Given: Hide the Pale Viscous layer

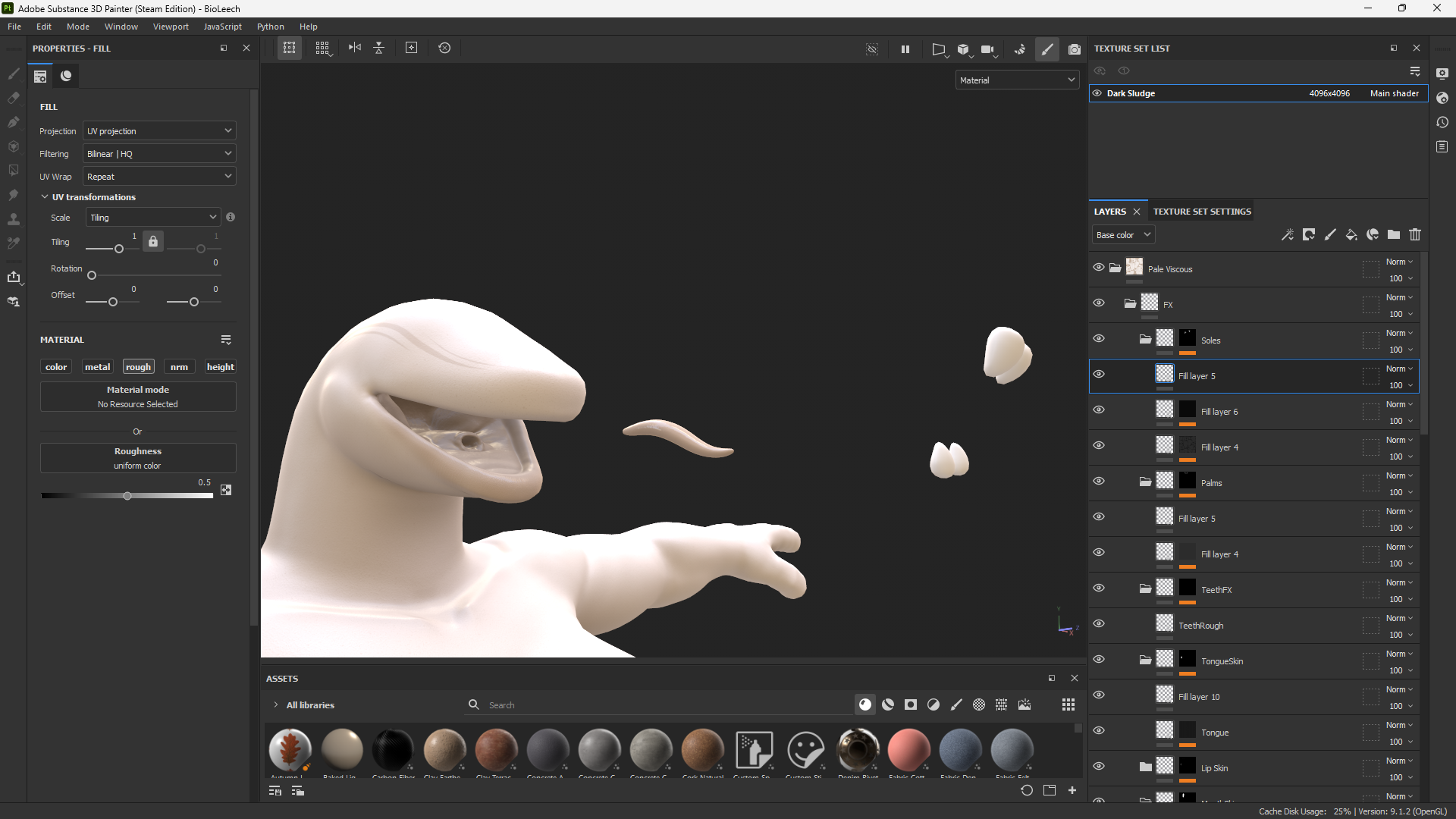Looking at the screenshot, I should [x=1099, y=268].
